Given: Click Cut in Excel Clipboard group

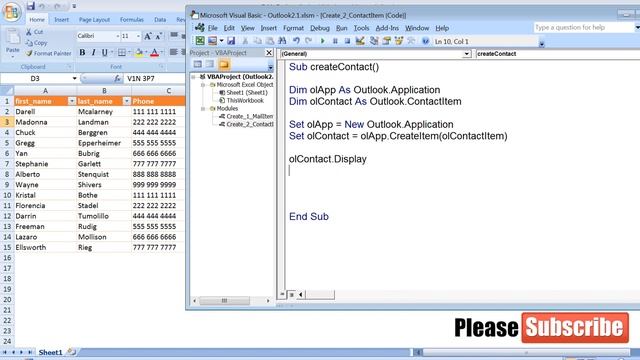Looking at the screenshot, I should pos(35,32).
